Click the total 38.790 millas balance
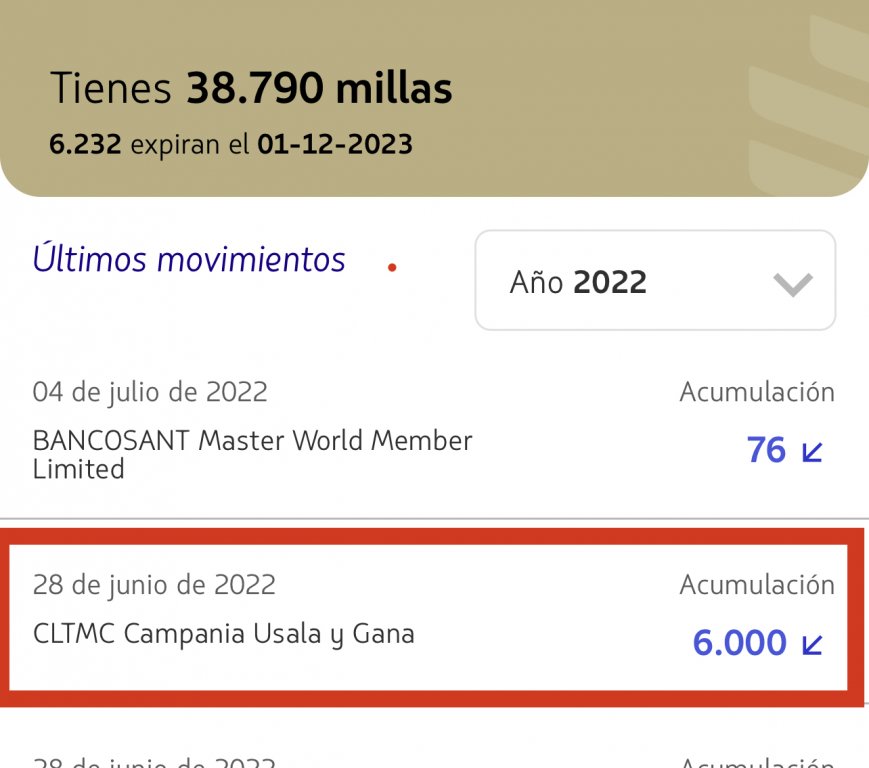869x768 pixels. (319, 89)
